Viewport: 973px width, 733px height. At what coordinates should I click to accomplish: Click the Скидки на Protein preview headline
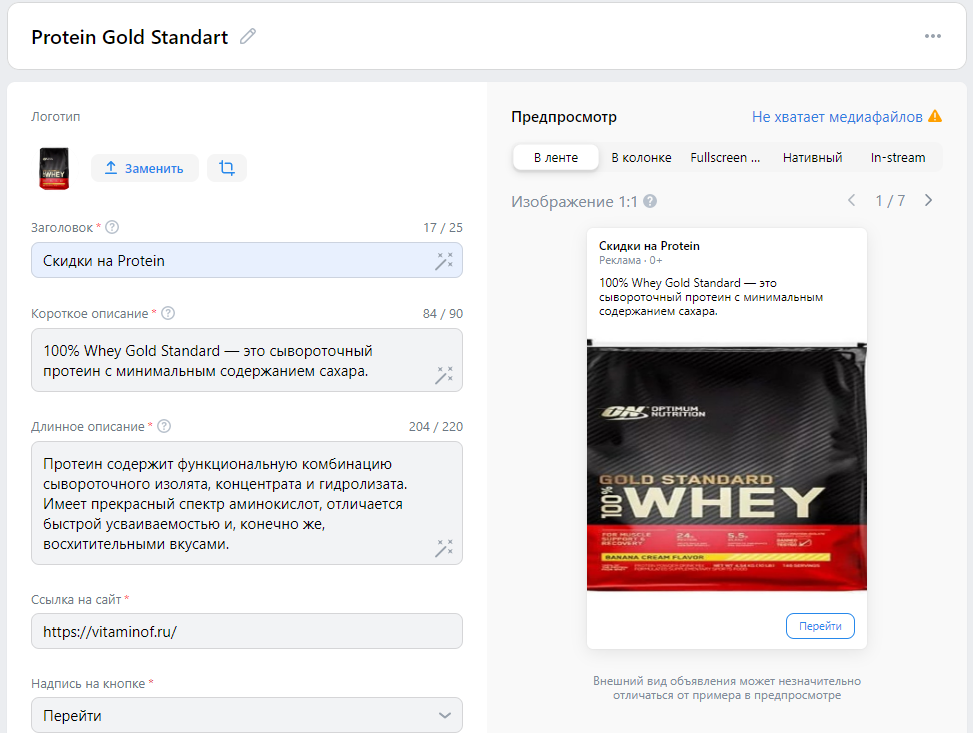649,246
